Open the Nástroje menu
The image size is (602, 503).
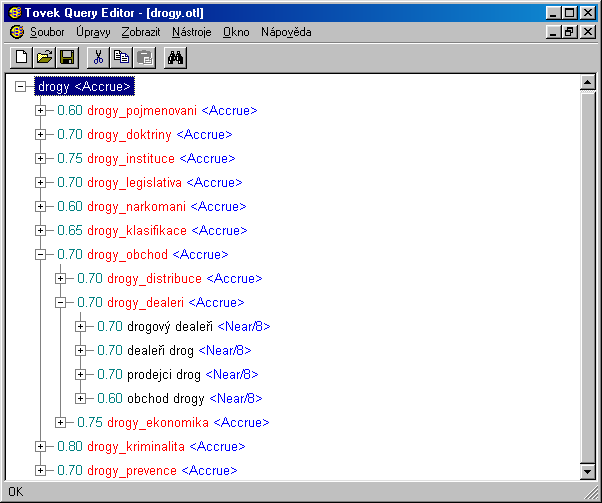pos(192,32)
